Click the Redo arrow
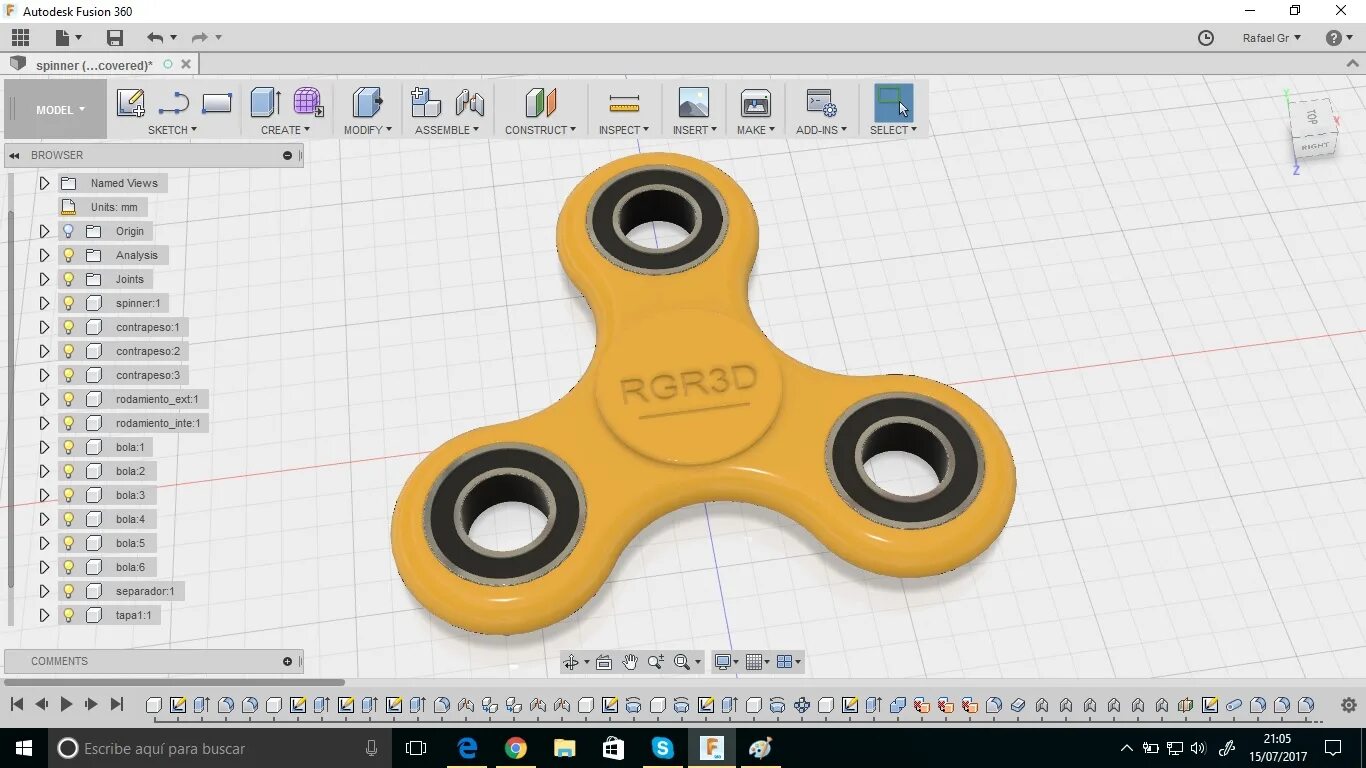Image resolution: width=1366 pixels, height=768 pixels. (x=200, y=38)
